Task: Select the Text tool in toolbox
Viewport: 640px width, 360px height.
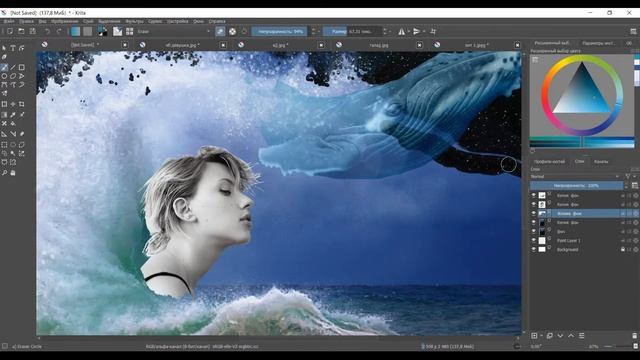Action: 13,48
